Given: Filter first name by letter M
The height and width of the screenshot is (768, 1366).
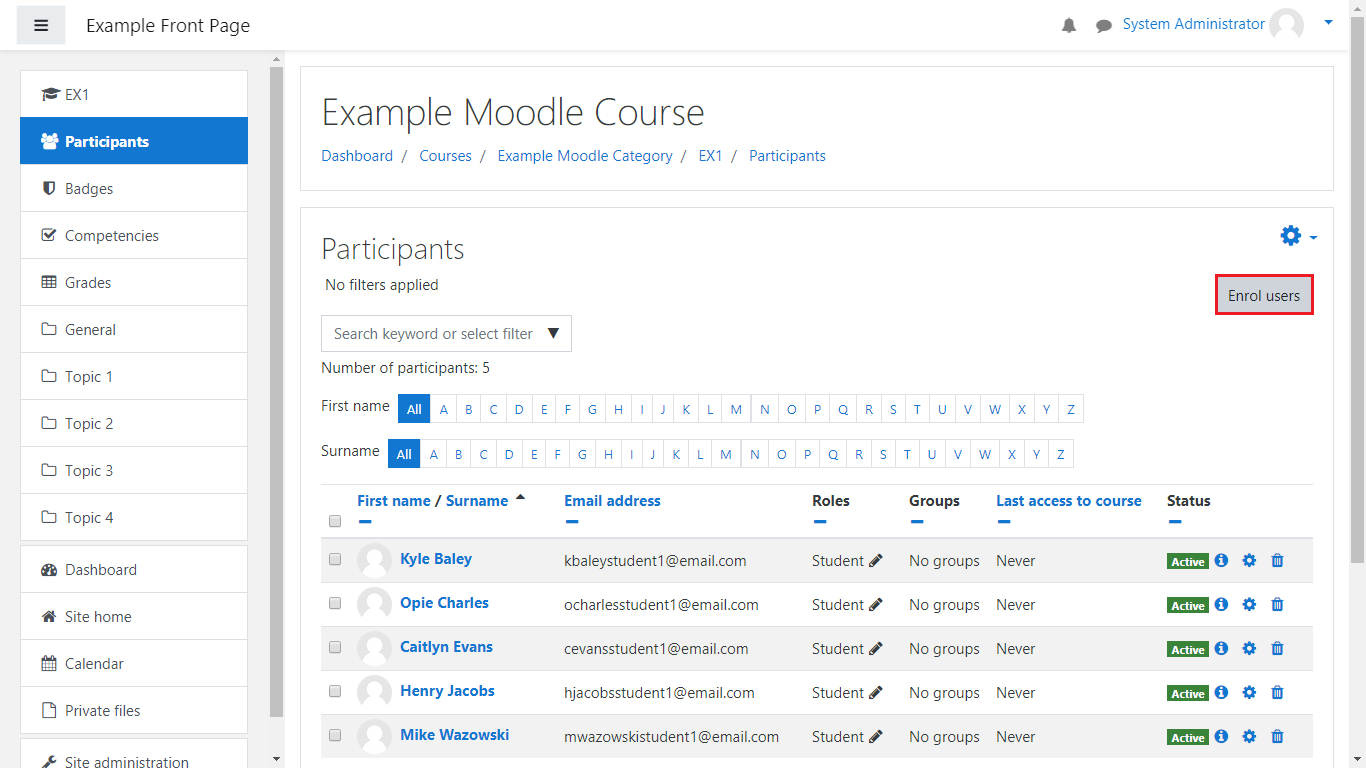Looking at the screenshot, I should pyautogui.click(x=736, y=409).
